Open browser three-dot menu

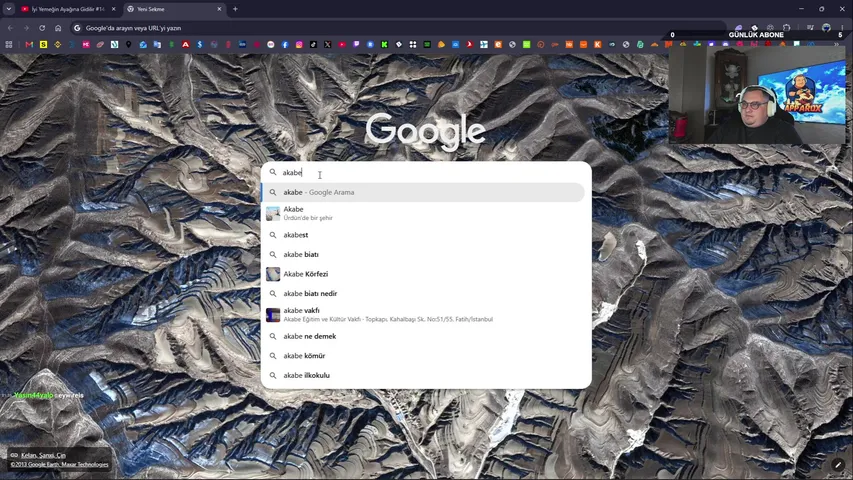point(842,28)
